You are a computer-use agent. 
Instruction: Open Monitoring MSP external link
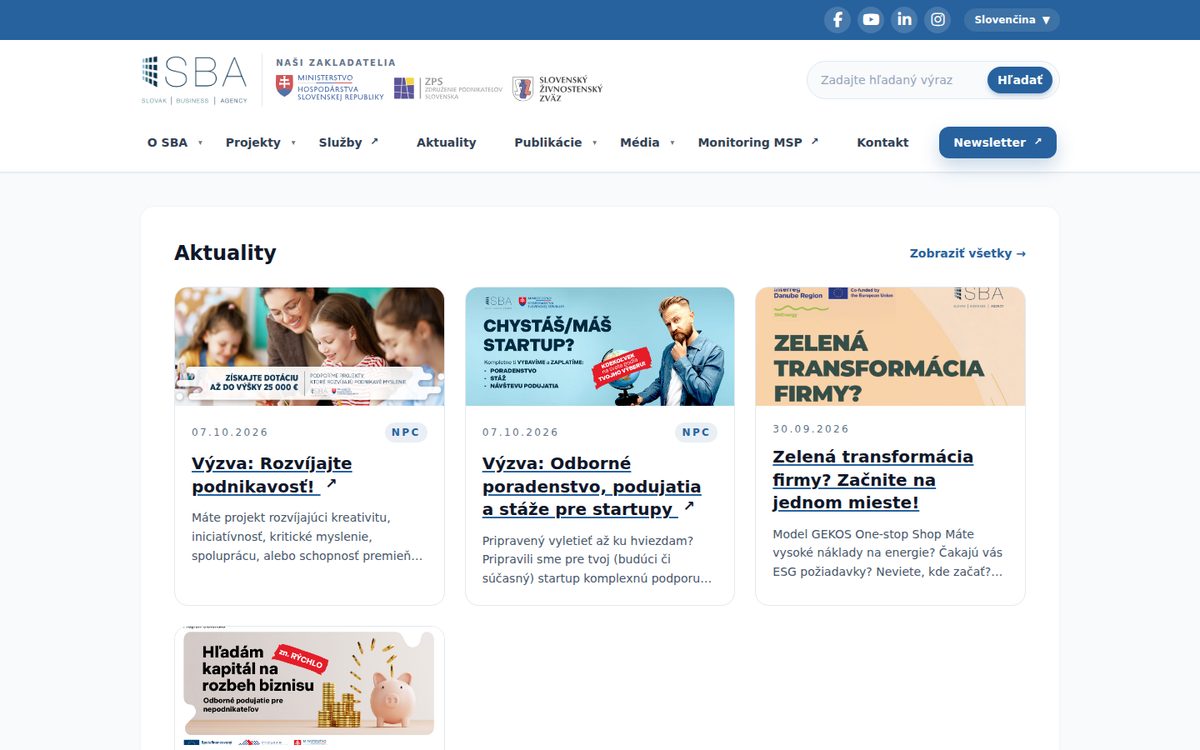pyautogui.click(x=758, y=142)
